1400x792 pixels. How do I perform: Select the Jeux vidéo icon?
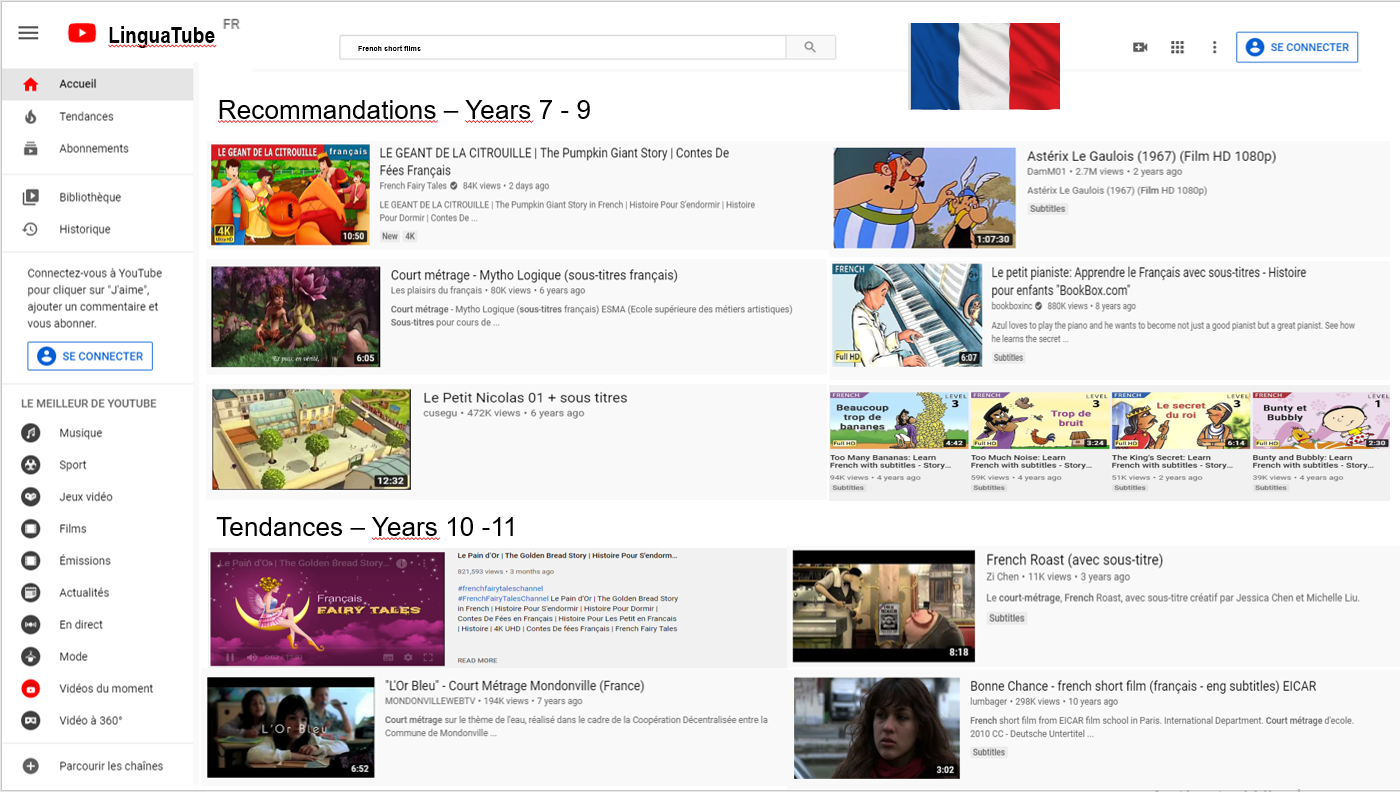tap(31, 497)
